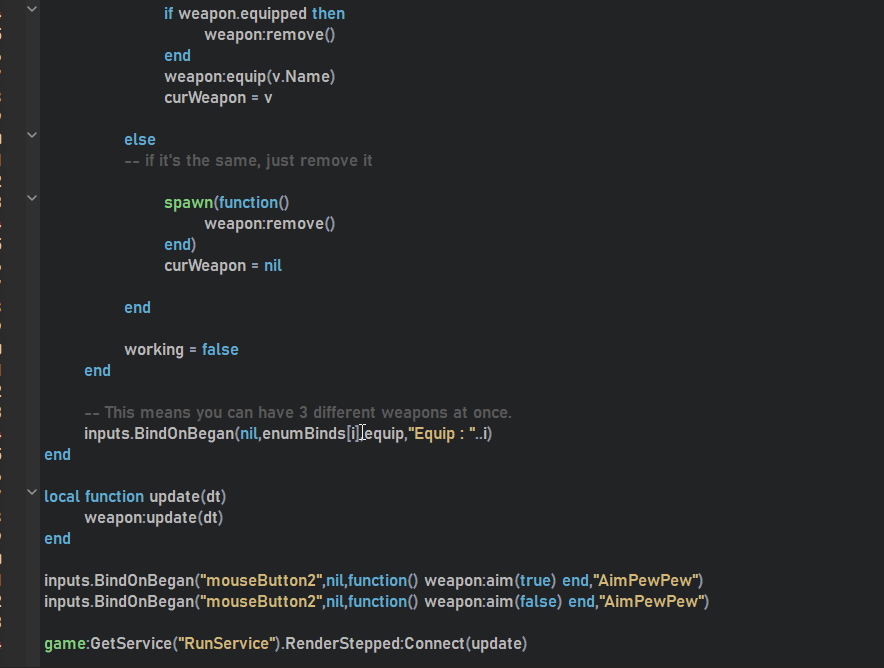Click the weapon:aim(false) BindOnBegan line
The image size is (884, 668).
click(x=377, y=601)
